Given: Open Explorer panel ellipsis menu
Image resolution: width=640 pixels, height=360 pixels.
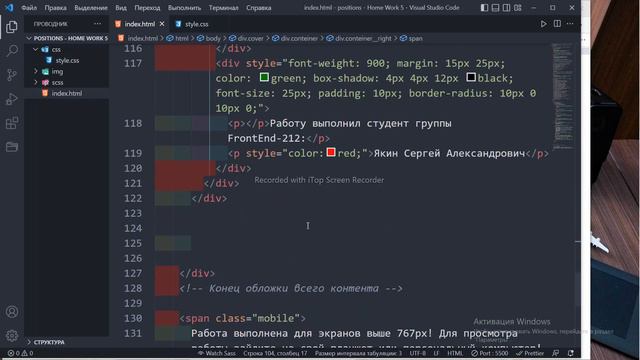Looking at the screenshot, I should click(x=98, y=24).
